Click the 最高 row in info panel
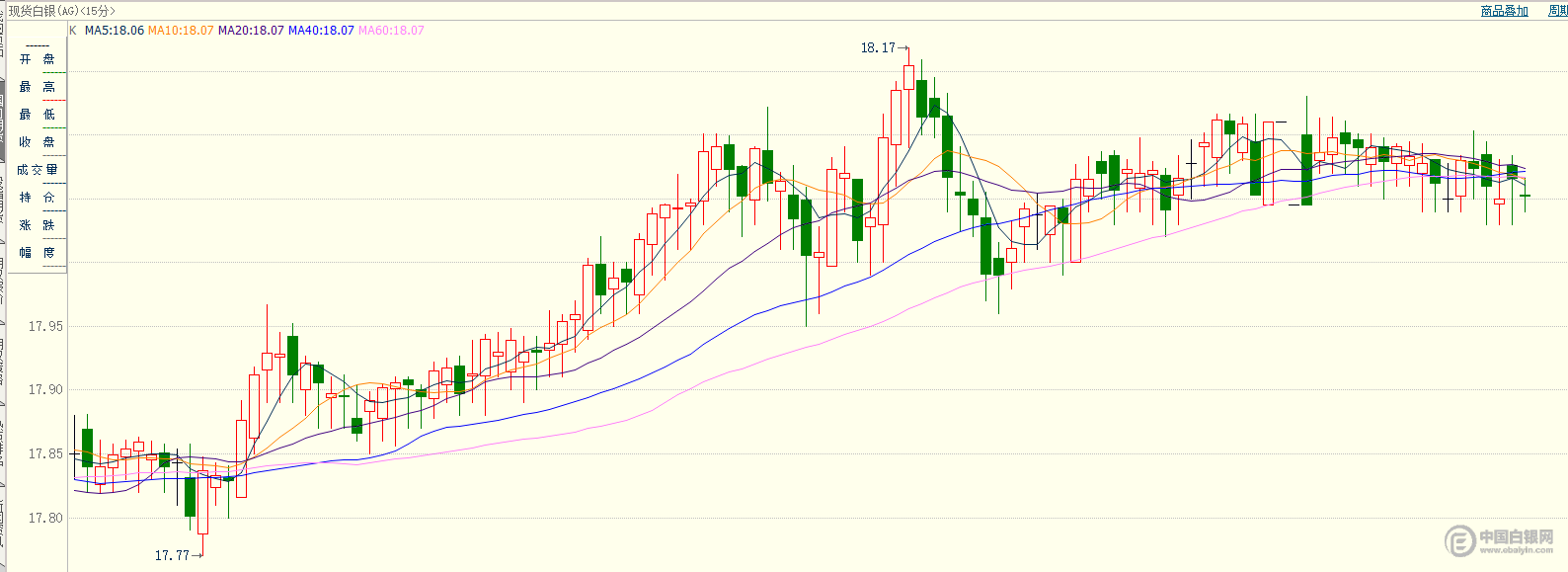Image resolution: width=1568 pixels, height=572 pixels. [x=38, y=87]
